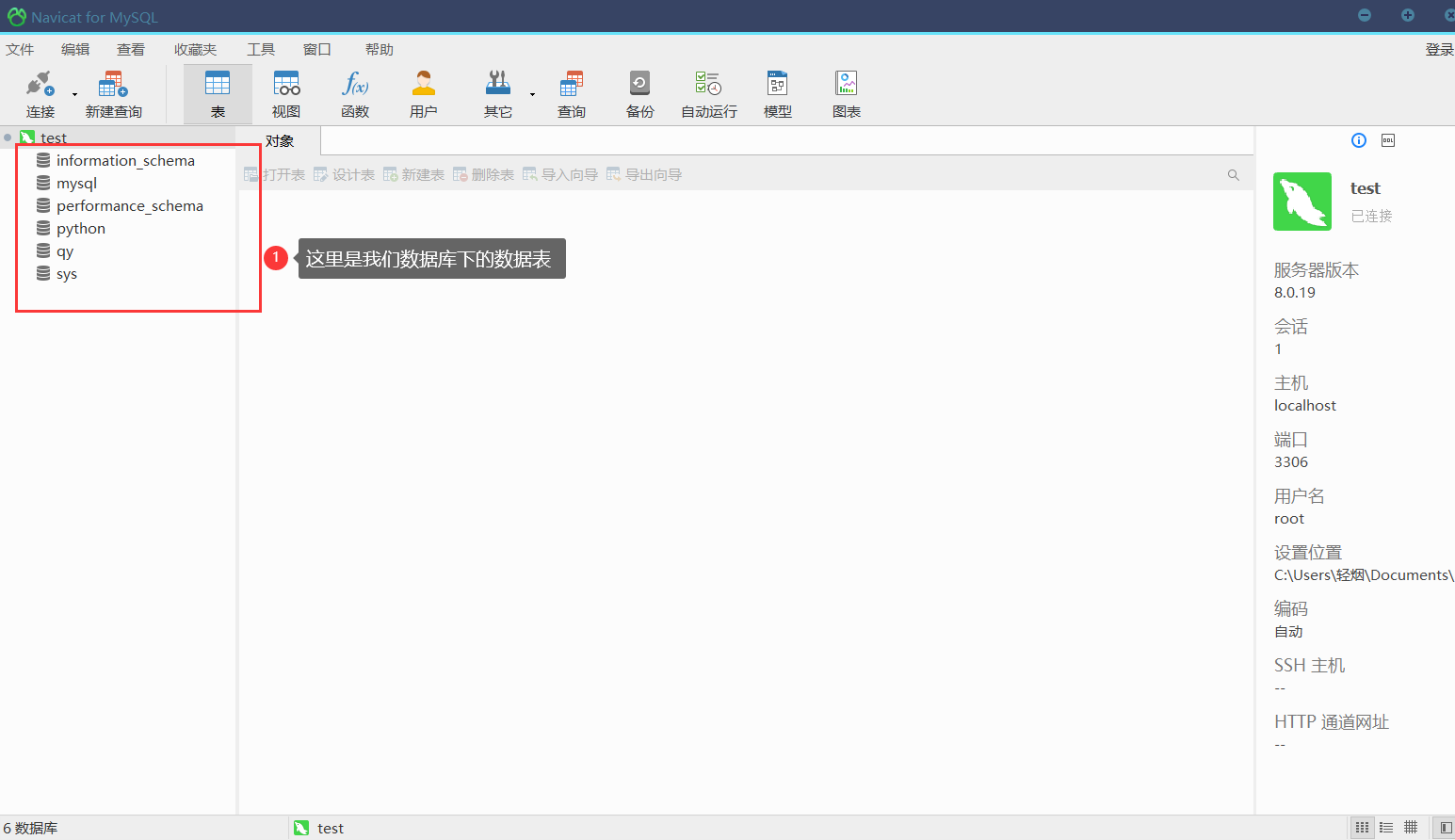
Task: Switch to detail view in status bar
Action: [x=1411, y=828]
